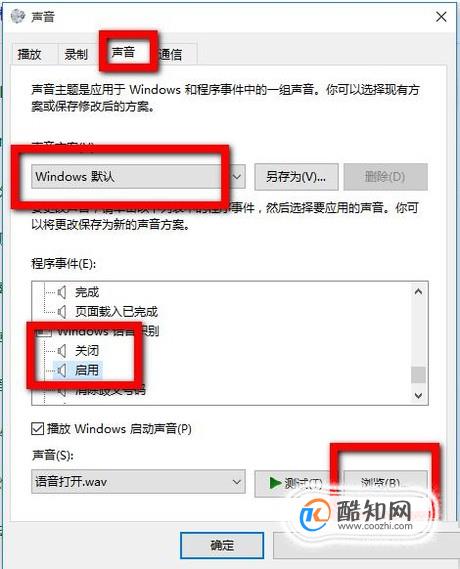The height and width of the screenshot is (569, 460).
Task: Switch to the 录制 tab
Action: point(76,54)
